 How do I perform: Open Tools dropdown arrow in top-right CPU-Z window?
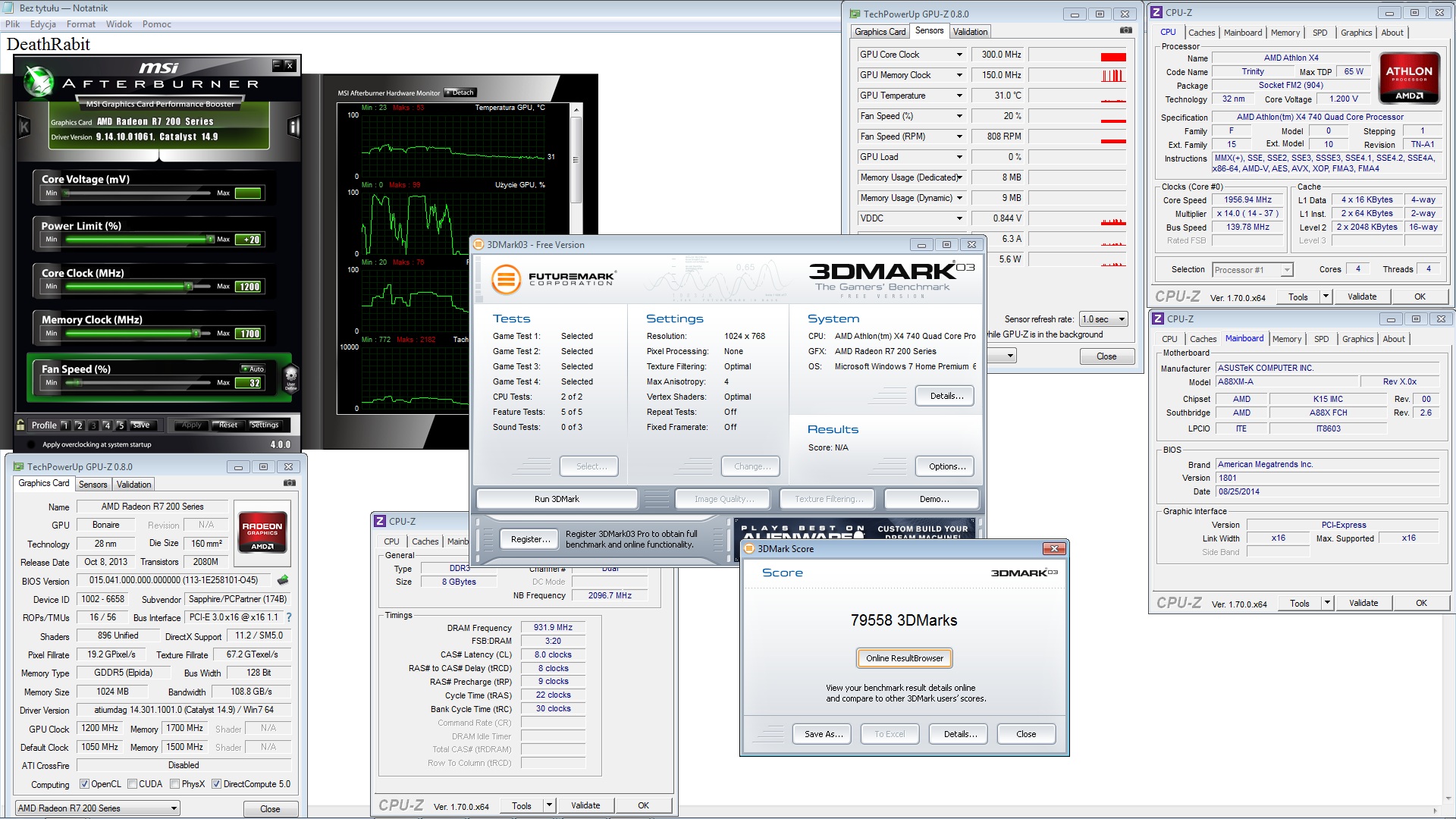click(1326, 297)
